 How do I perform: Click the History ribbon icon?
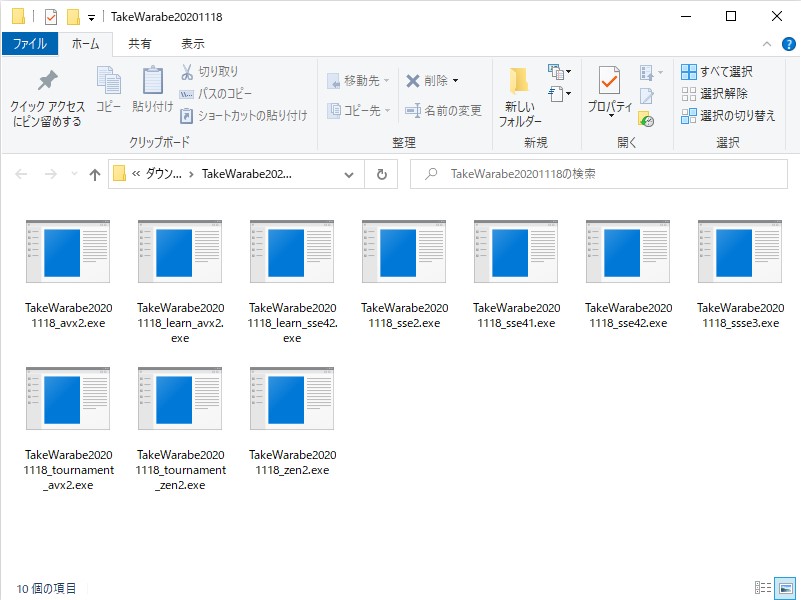tap(647, 119)
